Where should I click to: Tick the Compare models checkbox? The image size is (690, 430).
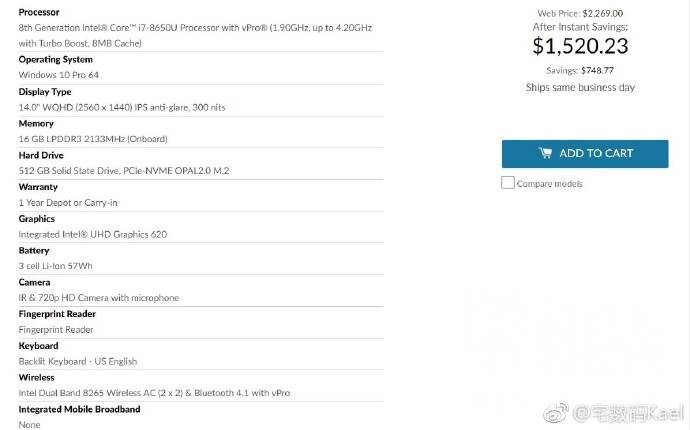click(508, 183)
